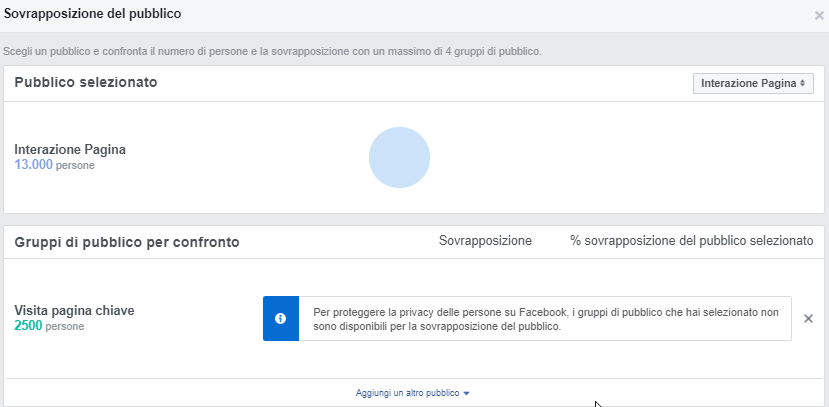Viewport: 829px width, 407px height.
Task: Open the Interazione Pagina dropdown selector
Action: tap(752, 83)
